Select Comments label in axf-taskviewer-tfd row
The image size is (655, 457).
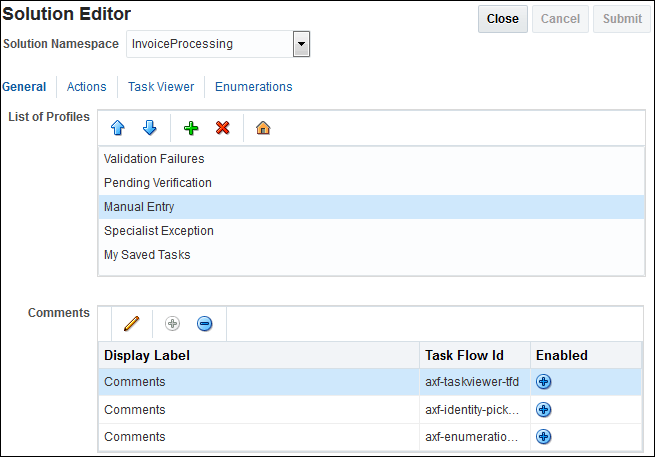click(135, 382)
